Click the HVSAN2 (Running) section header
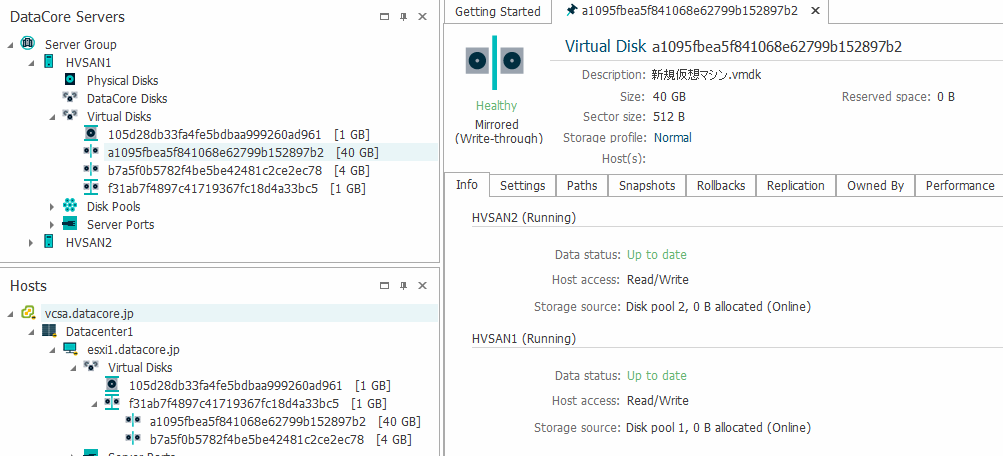The height and width of the screenshot is (456, 1003). 524,217
